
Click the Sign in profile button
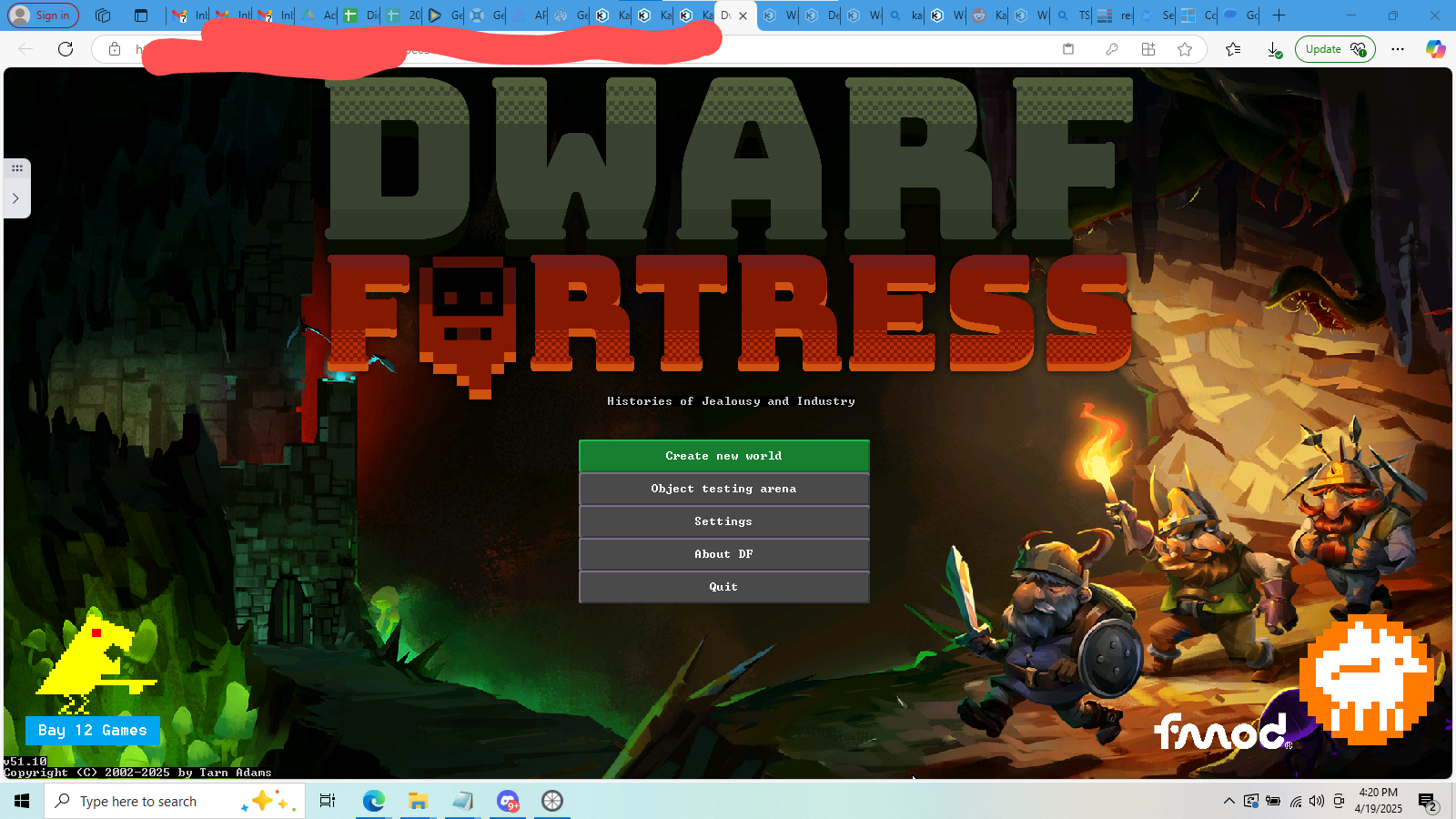[x=43, y=15]
